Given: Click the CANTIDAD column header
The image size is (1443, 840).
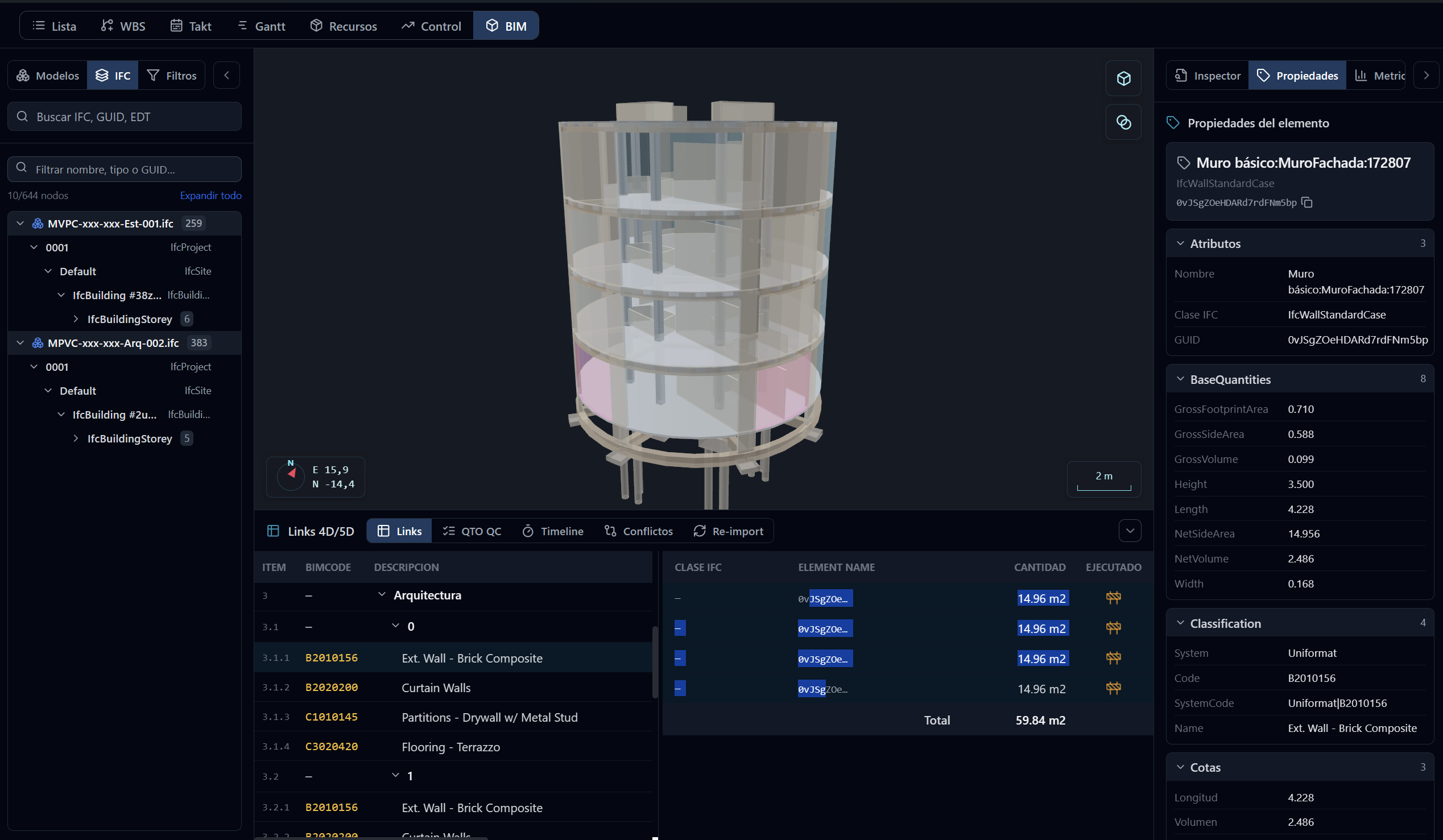Looking at the screenshot, I should (1040, 568).
